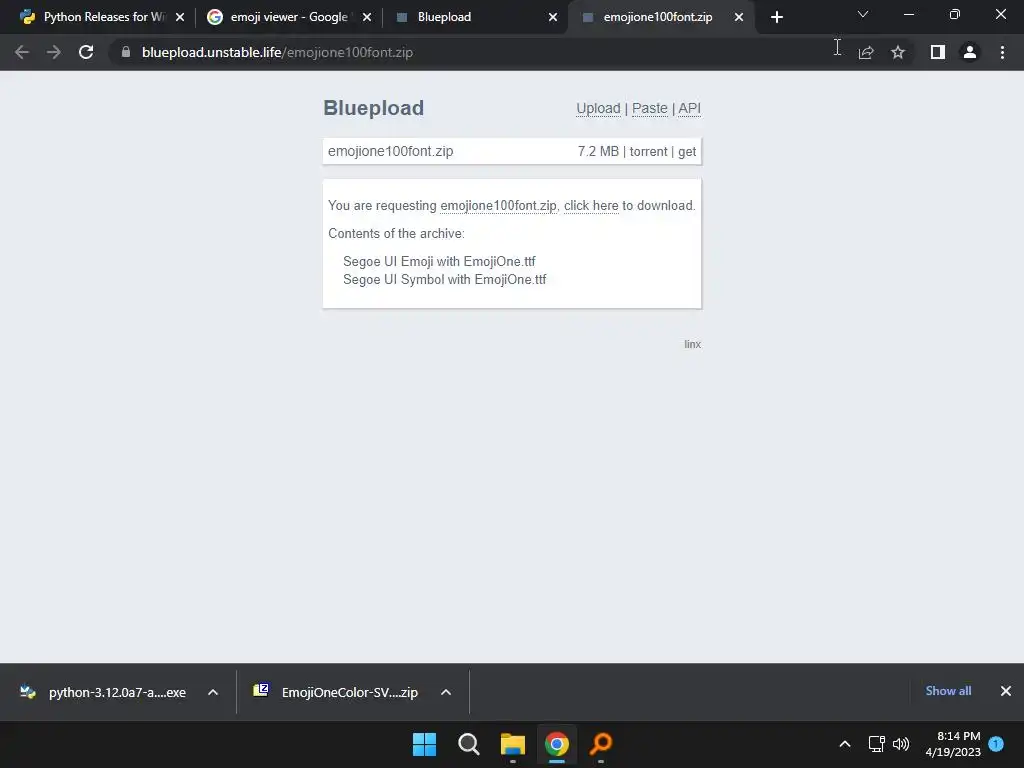Open volume control tray icon
Viewport: 1024px width, 768px height.
tap(901, 744)
